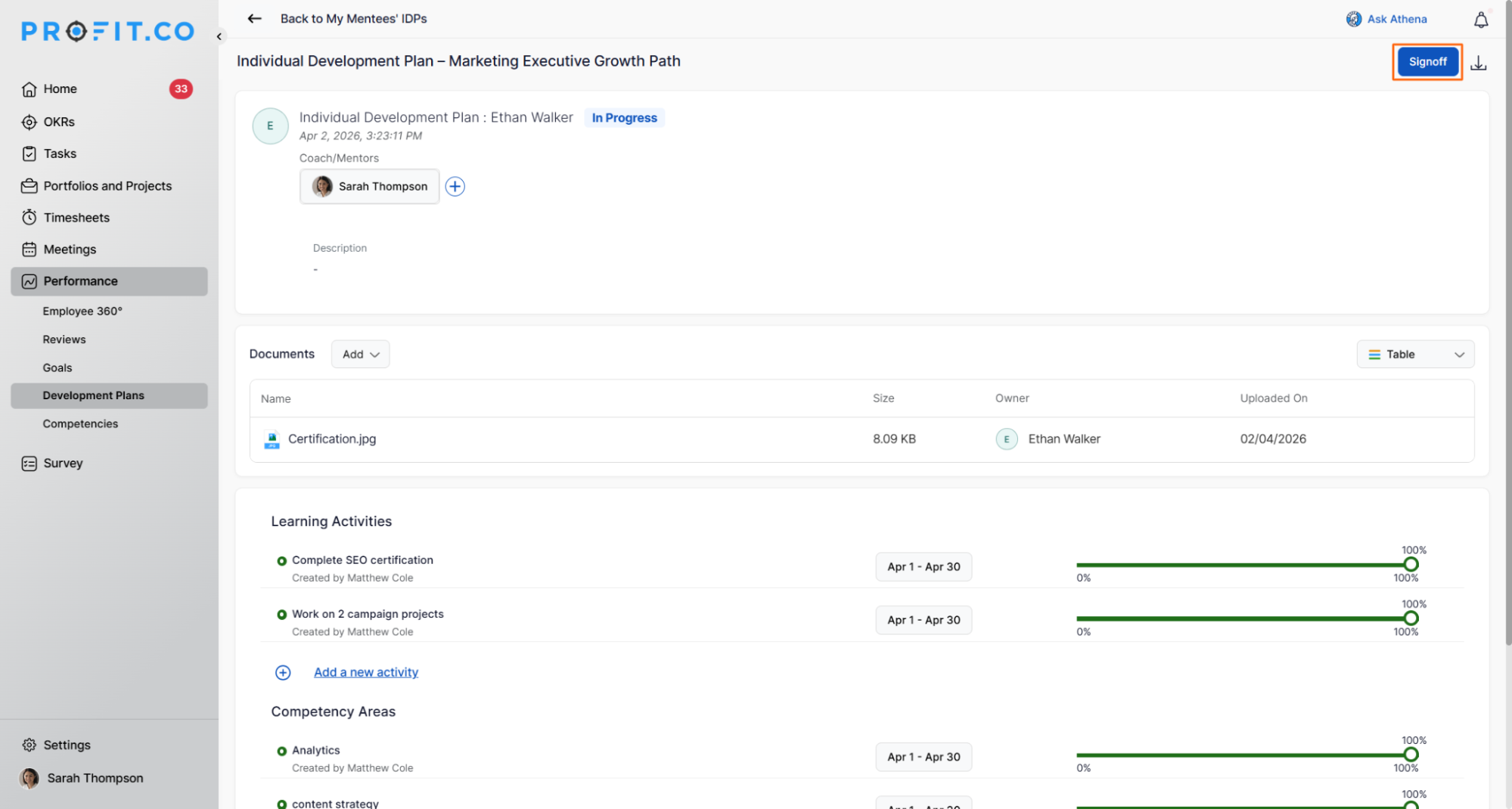This screenshot has height=809, width=1512.
Task: Click the back arrow icon
Action: point(254,18)
